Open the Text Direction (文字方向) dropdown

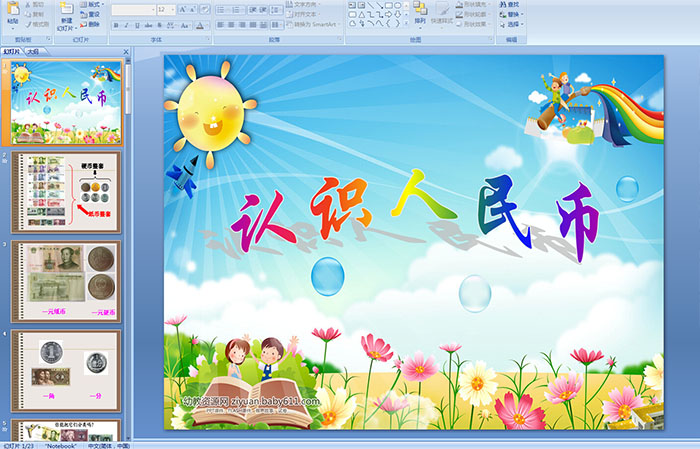pos(305,4)
